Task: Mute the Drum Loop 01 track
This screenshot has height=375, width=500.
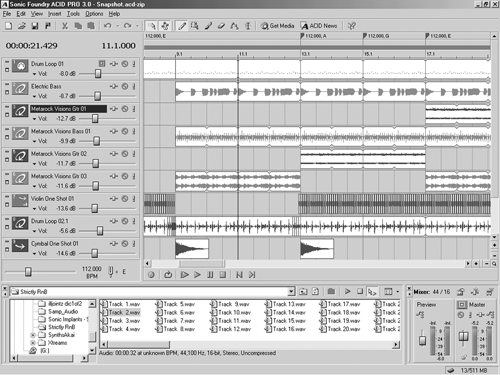Action: click(125, 64)
